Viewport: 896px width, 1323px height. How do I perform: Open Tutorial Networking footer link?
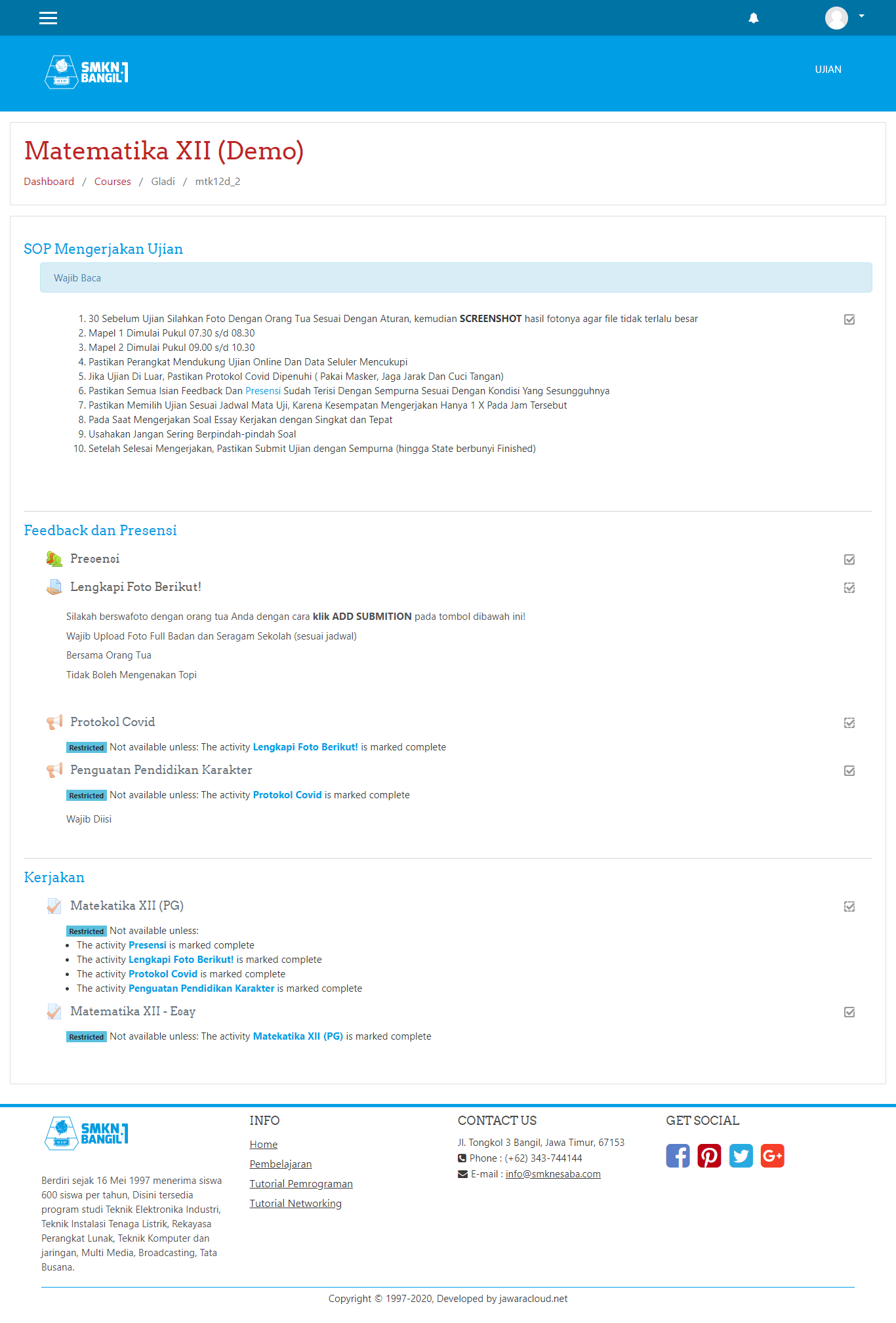(296, 1204)
